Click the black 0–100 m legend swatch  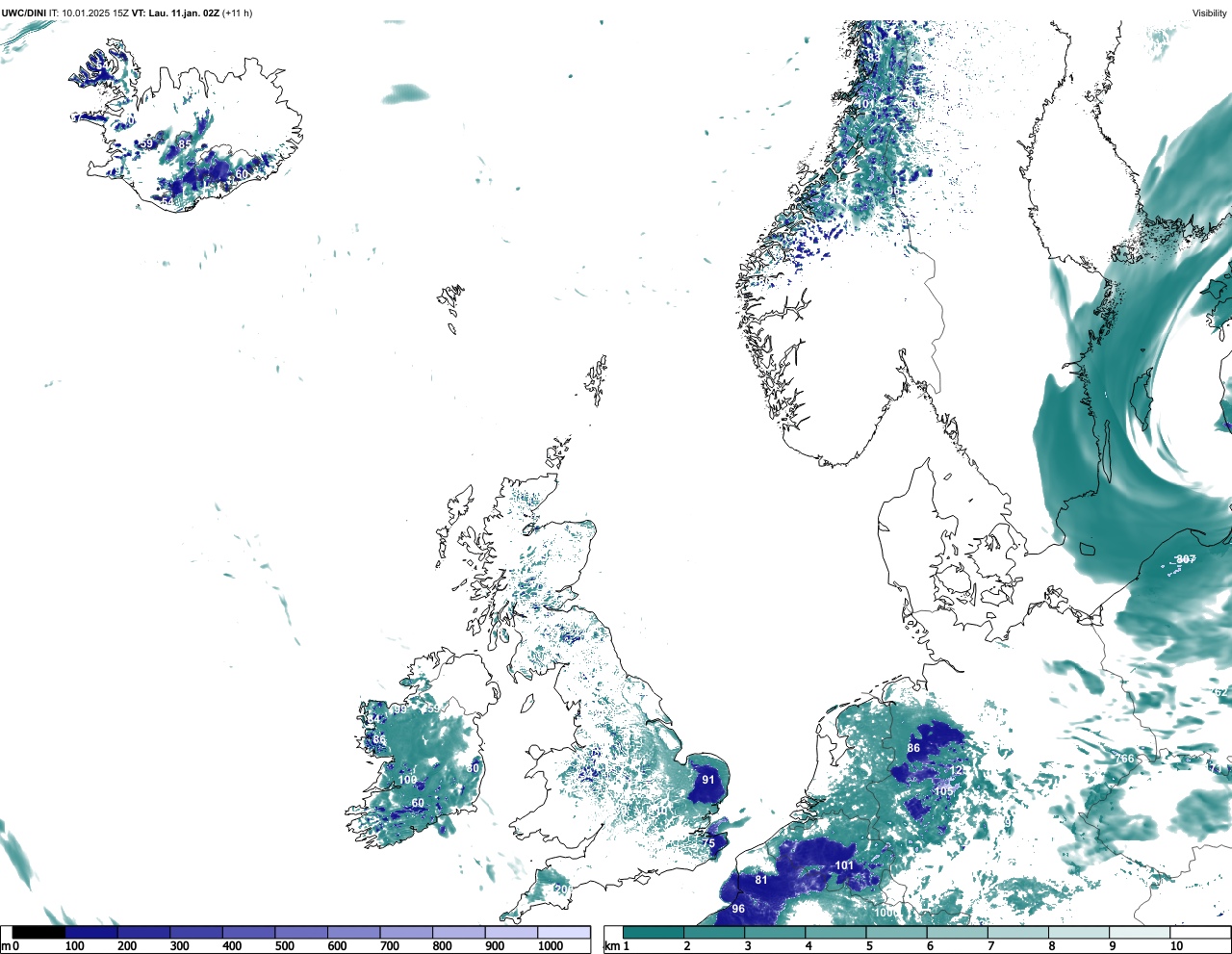38,932
